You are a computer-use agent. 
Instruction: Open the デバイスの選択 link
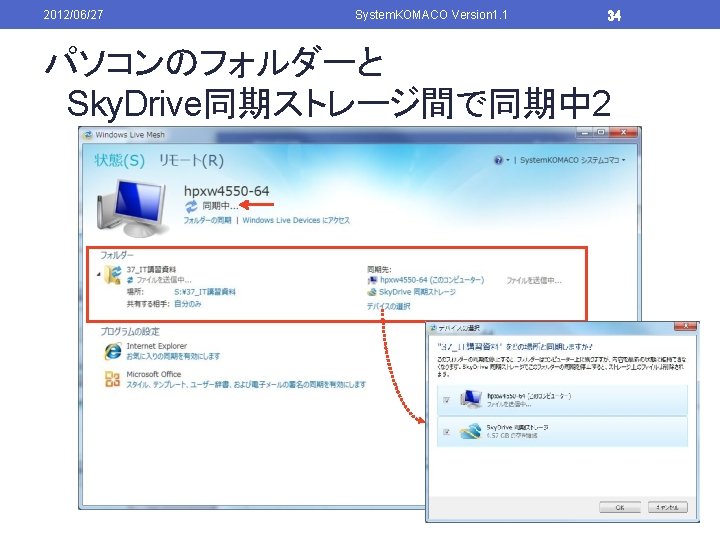coord(388,306)
